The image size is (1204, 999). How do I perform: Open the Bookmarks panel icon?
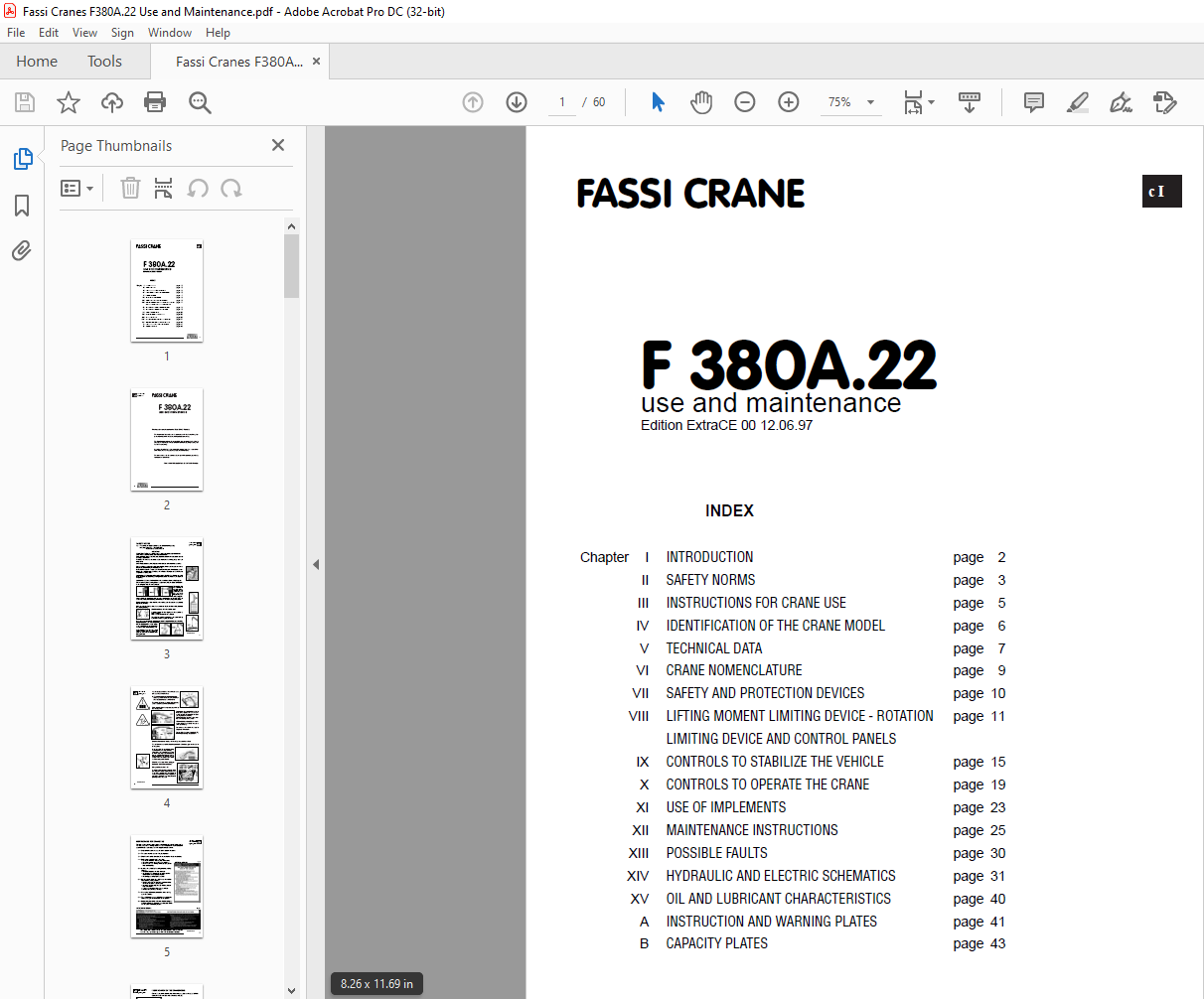22,206
